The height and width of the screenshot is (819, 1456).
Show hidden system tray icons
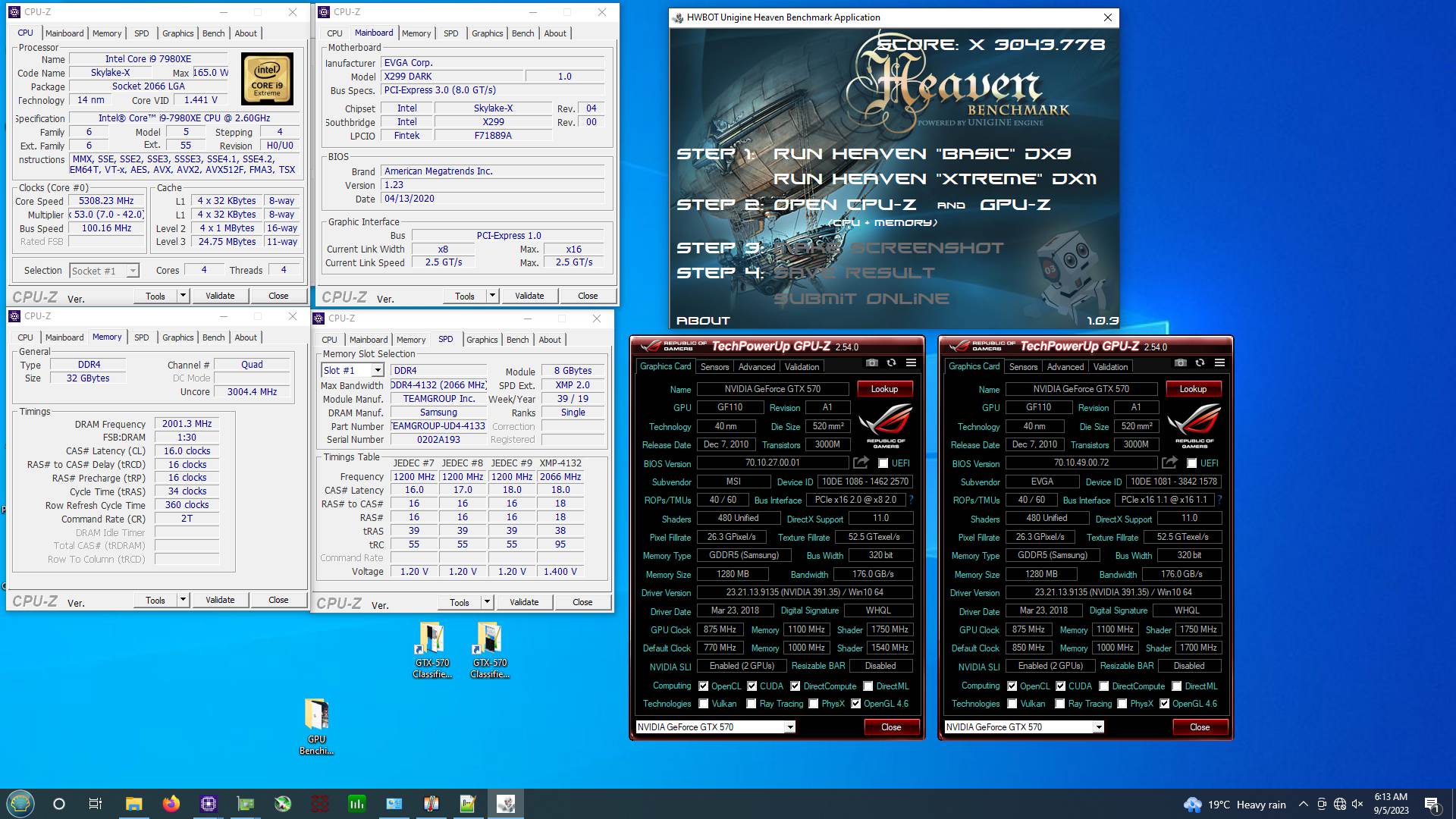(x=1303, y=804)
